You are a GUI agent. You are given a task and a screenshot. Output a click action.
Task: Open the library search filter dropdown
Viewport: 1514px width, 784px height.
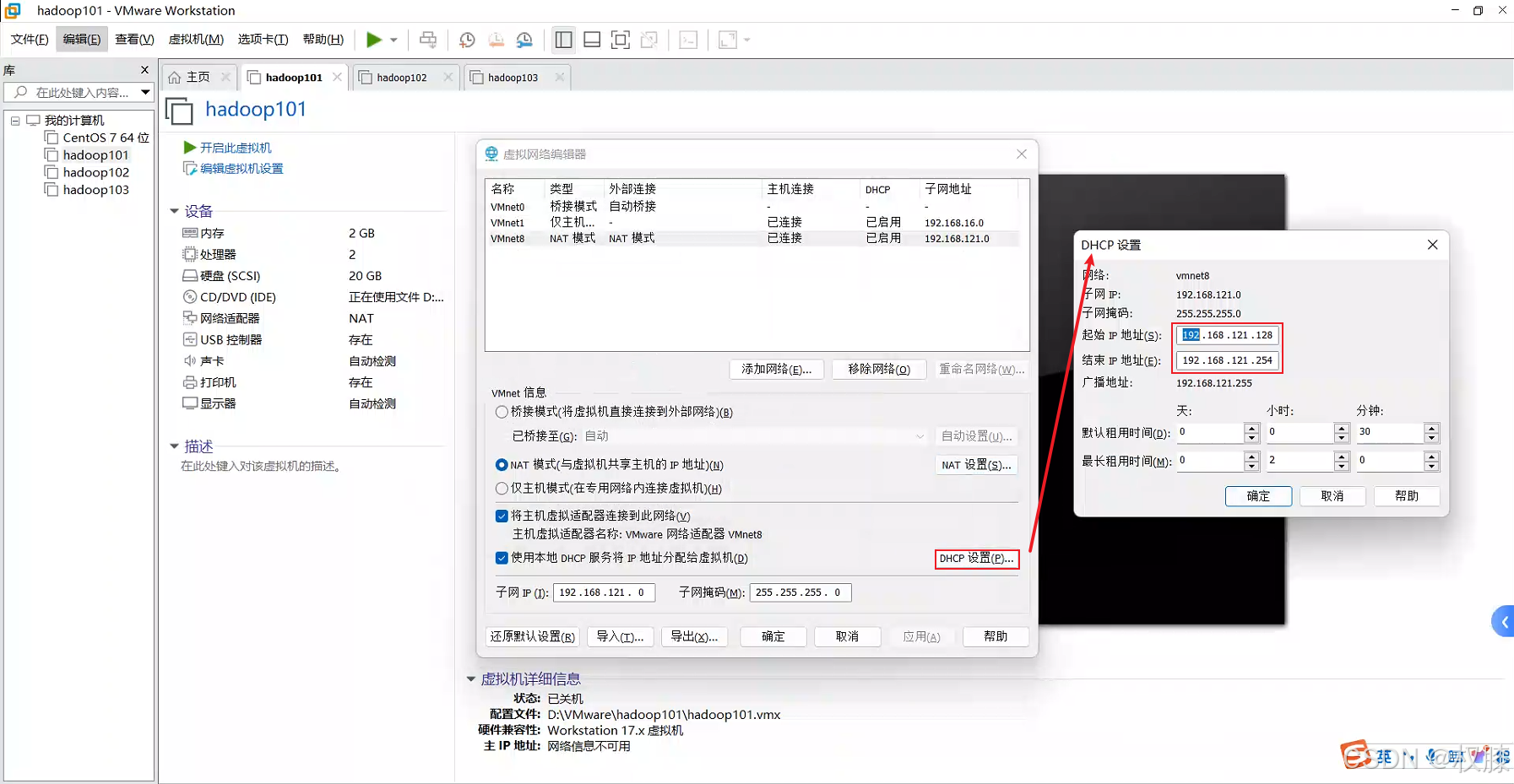(x=145, y=92)
